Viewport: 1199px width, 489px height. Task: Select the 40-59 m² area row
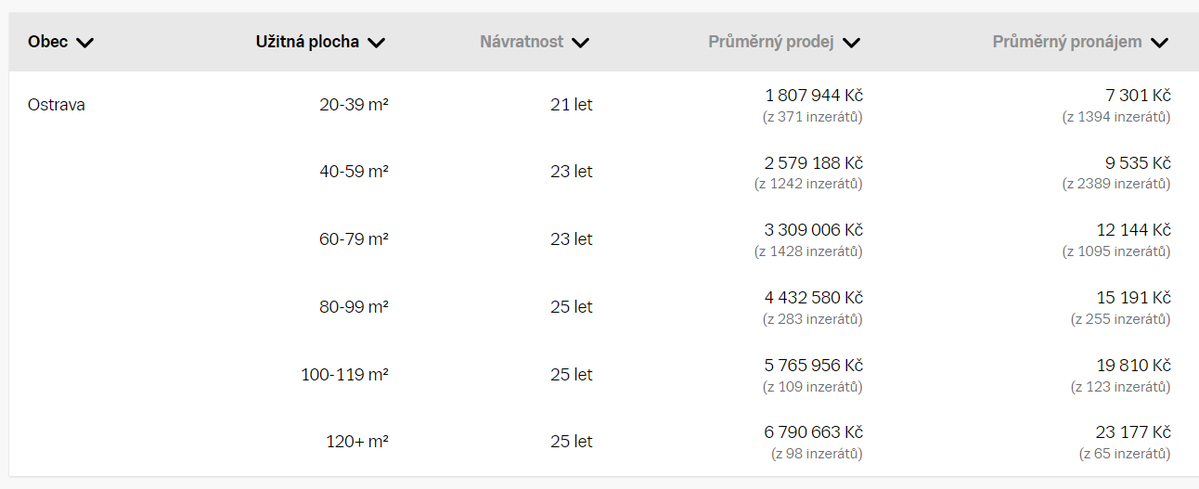point(354,172)
